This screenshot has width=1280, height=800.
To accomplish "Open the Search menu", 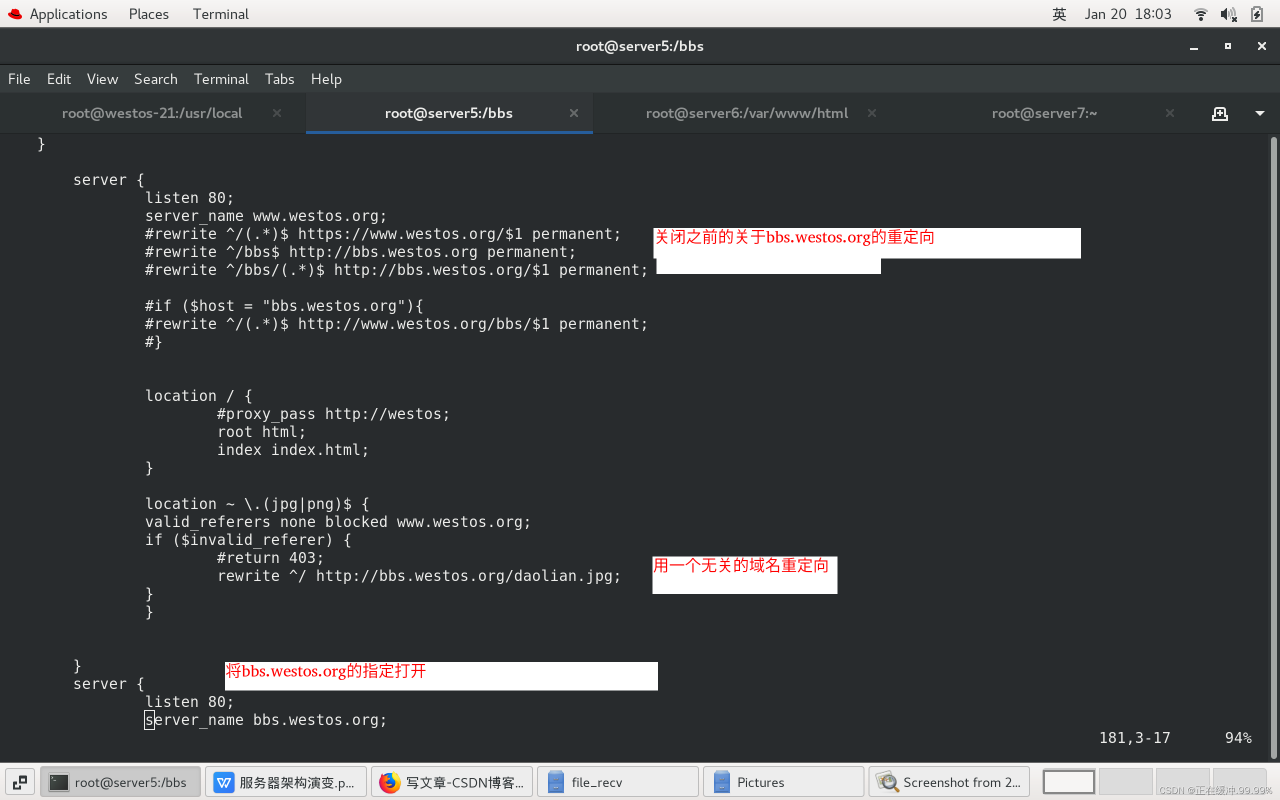I will coord(156,79).
